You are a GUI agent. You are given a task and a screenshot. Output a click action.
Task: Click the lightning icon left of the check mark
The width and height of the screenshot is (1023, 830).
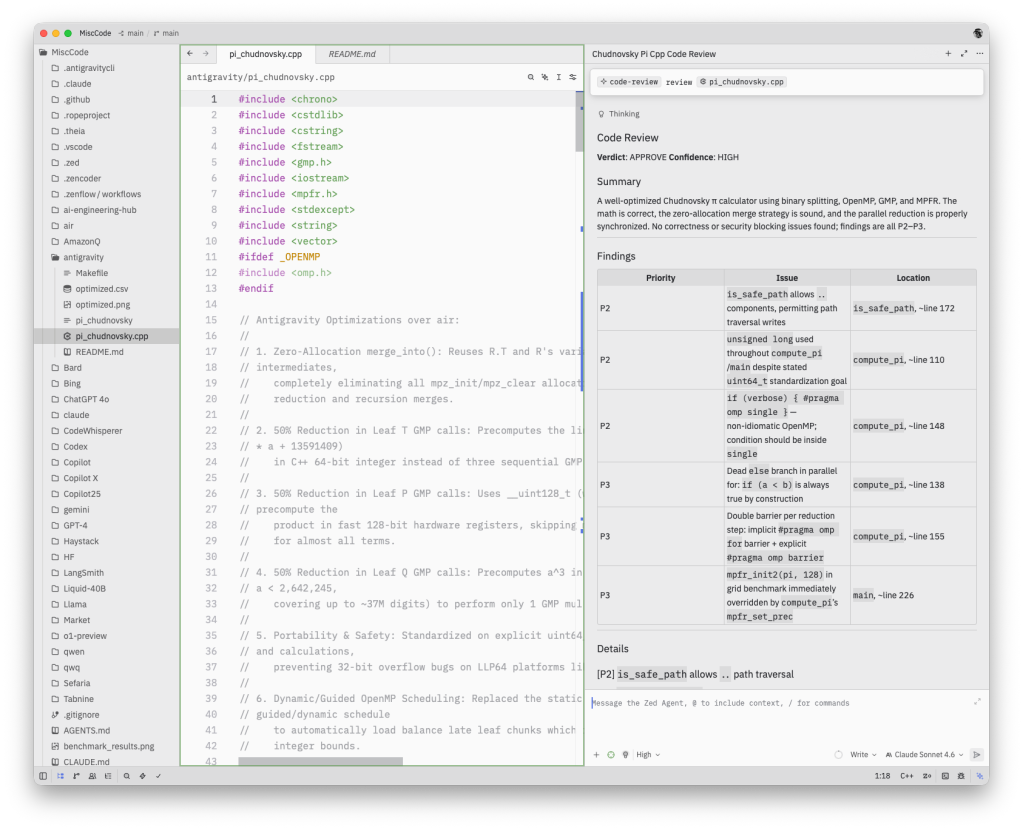(x=142, y=776)
